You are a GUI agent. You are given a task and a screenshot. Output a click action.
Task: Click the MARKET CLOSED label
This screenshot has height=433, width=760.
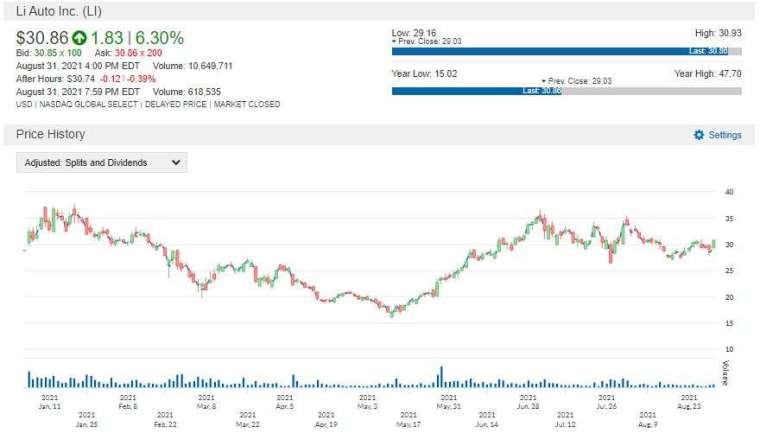point(247,104)
